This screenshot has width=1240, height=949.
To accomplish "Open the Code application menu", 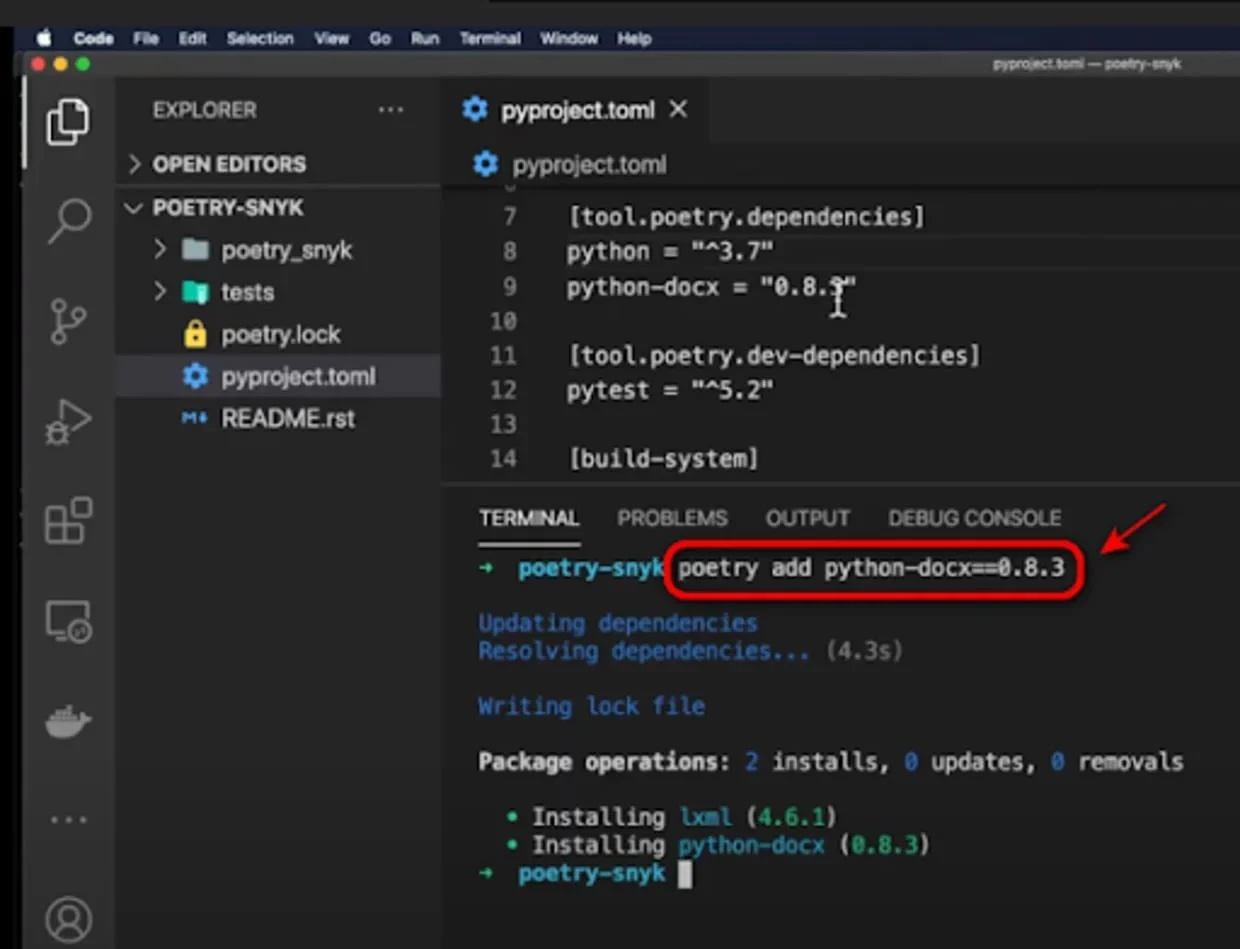I will (93, 38).
